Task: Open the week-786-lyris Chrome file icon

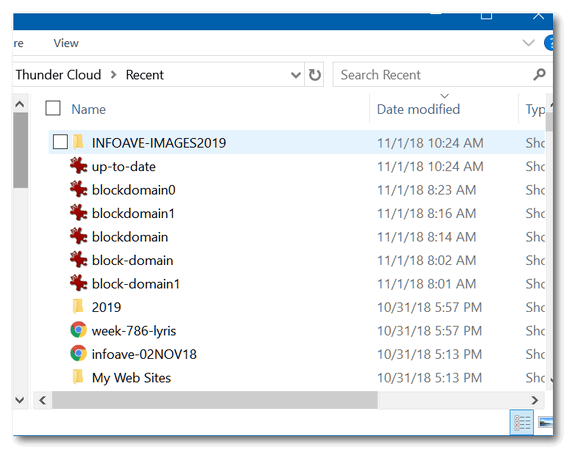Action: [x=78, y=330]
